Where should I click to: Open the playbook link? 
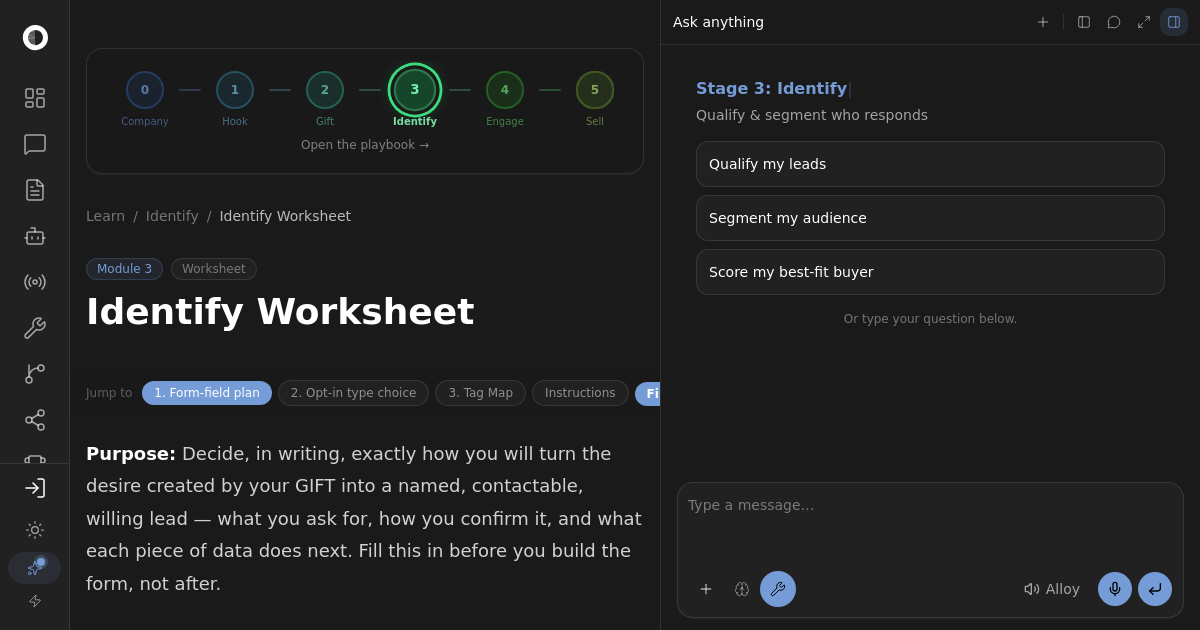coord(365,145)
